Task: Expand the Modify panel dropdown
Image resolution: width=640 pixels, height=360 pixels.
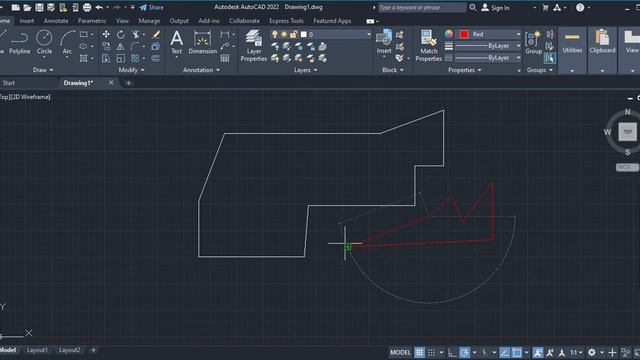Action: tap(131, 70)
